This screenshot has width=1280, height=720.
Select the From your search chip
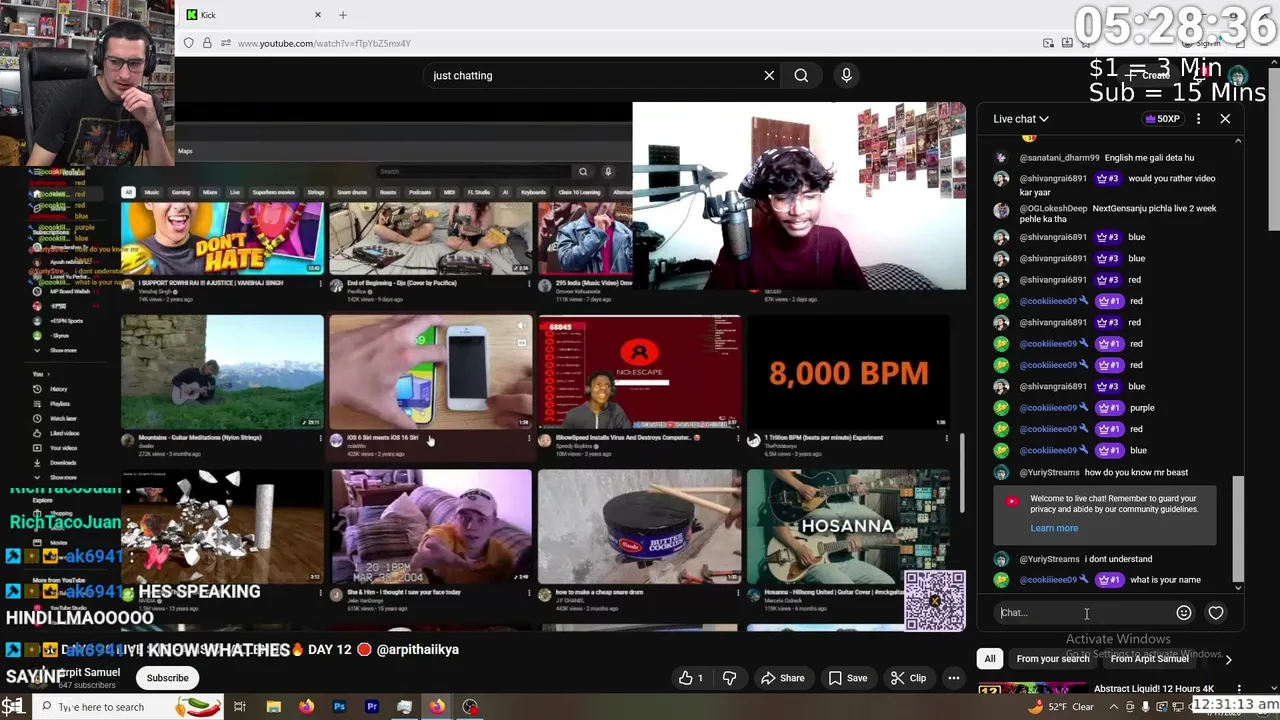coord(1052,659)
